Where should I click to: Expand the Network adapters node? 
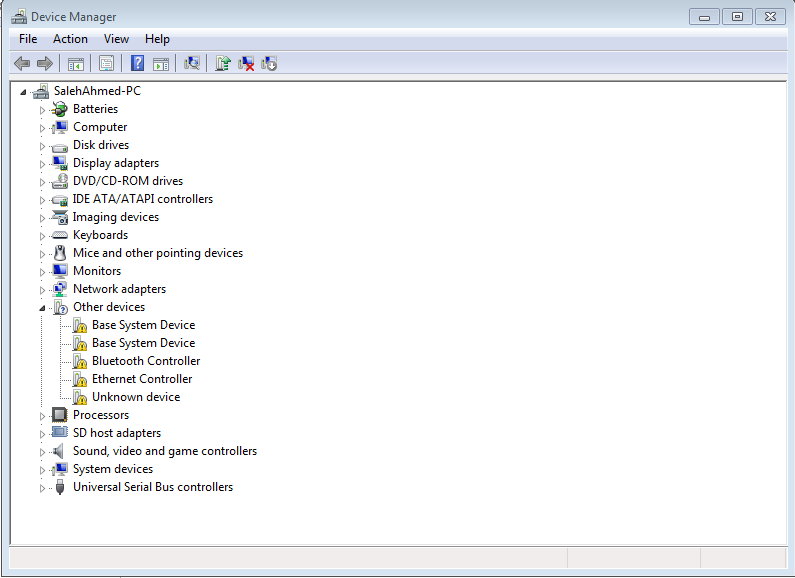[x=43, y=289]
